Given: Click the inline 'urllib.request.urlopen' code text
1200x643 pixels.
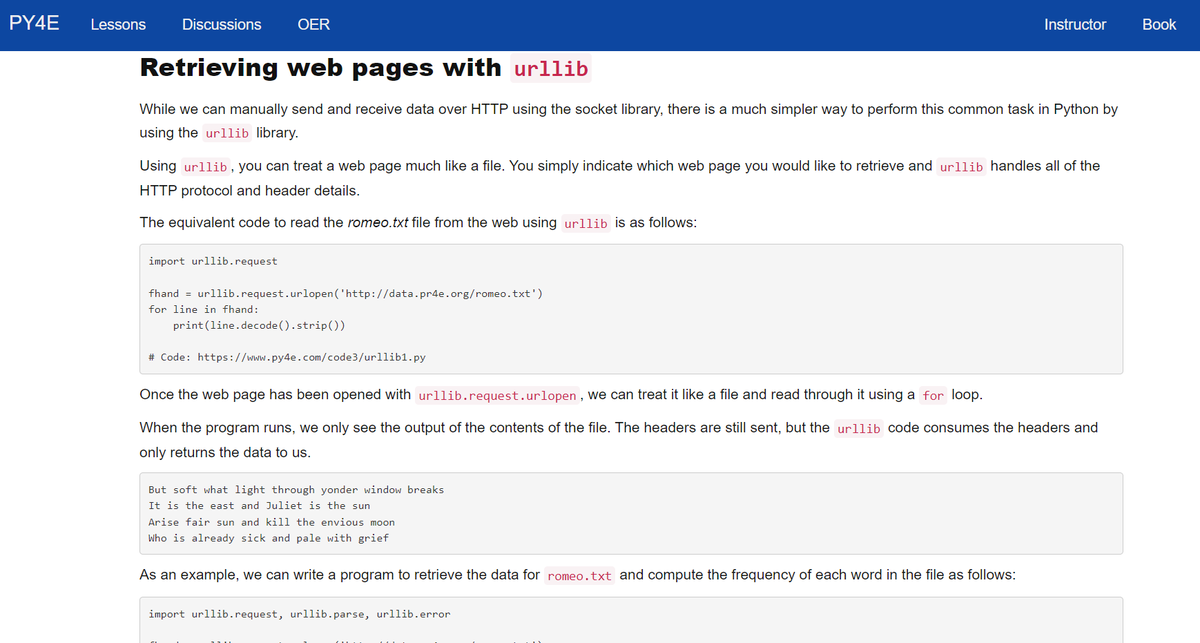Looking at the screenshot, I should [x=498, y=395].
